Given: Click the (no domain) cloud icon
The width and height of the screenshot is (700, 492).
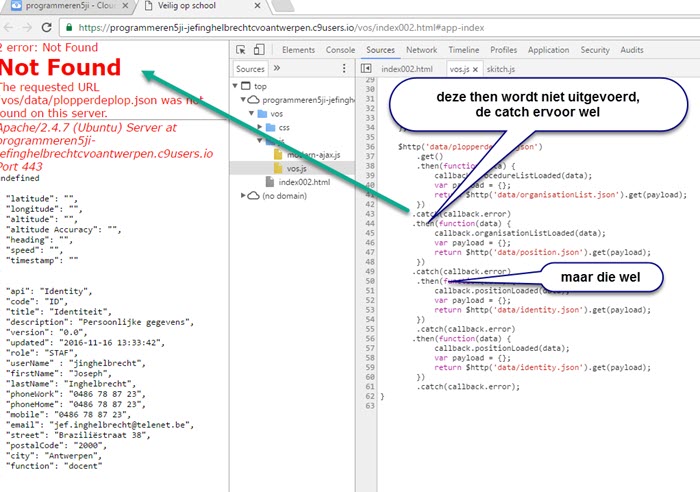Looking at the screenshot, I should (x=253, y=196).
